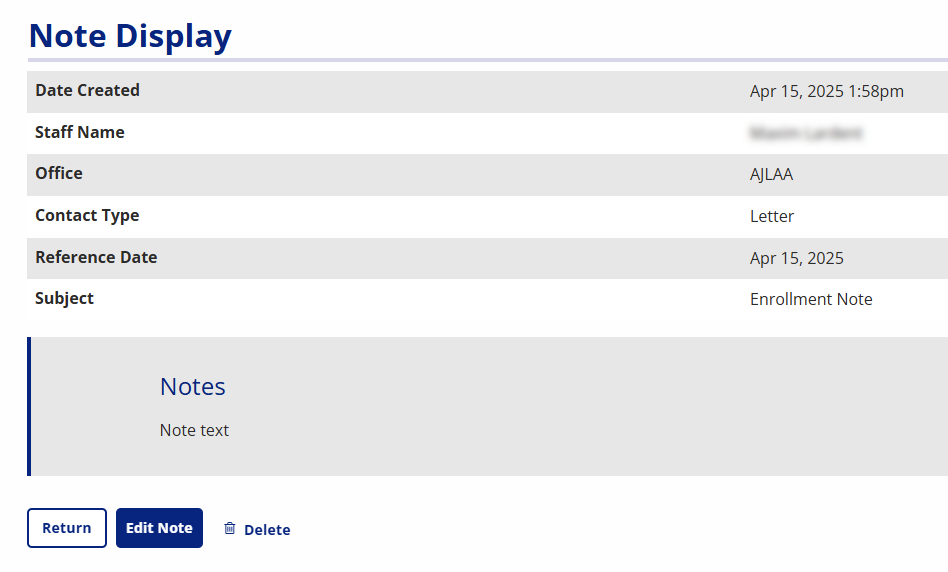Select the Note Display heading

tap(130, 36)
